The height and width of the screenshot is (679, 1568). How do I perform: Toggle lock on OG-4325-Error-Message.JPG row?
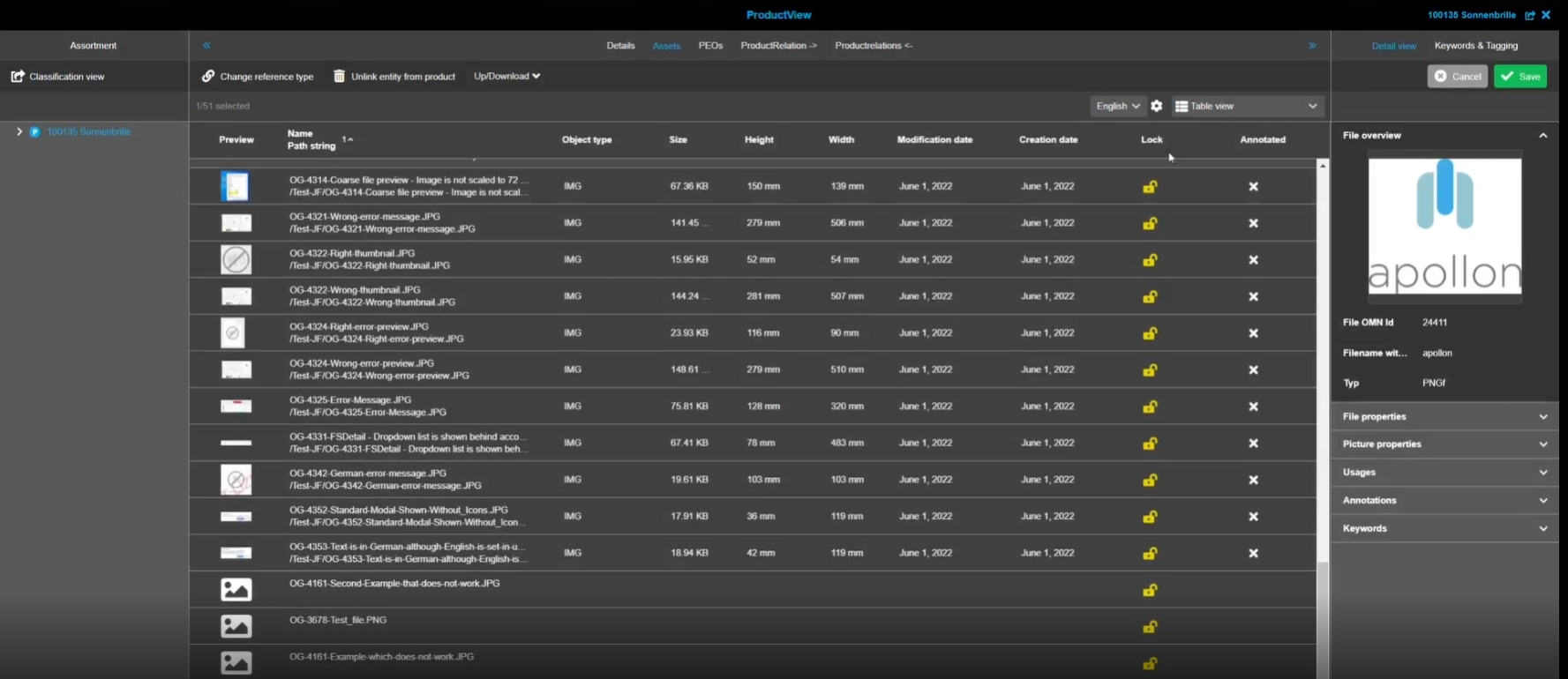(x=1150, y=407)
